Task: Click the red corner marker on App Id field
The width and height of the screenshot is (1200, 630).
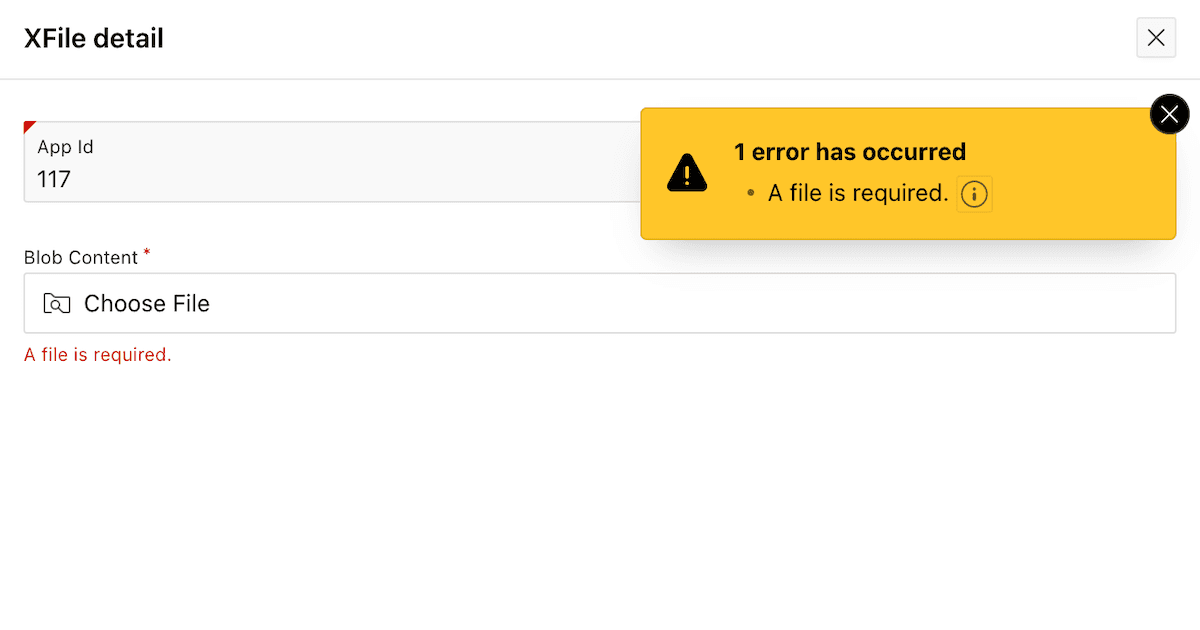Action: [29, 127]
